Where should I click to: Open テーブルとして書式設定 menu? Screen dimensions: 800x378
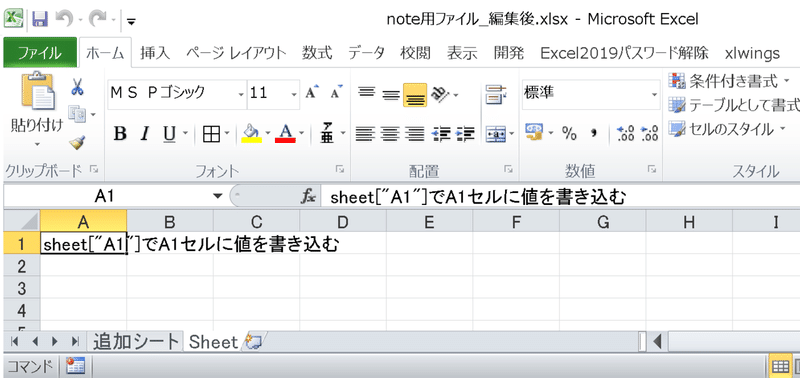tap(734, 105)
